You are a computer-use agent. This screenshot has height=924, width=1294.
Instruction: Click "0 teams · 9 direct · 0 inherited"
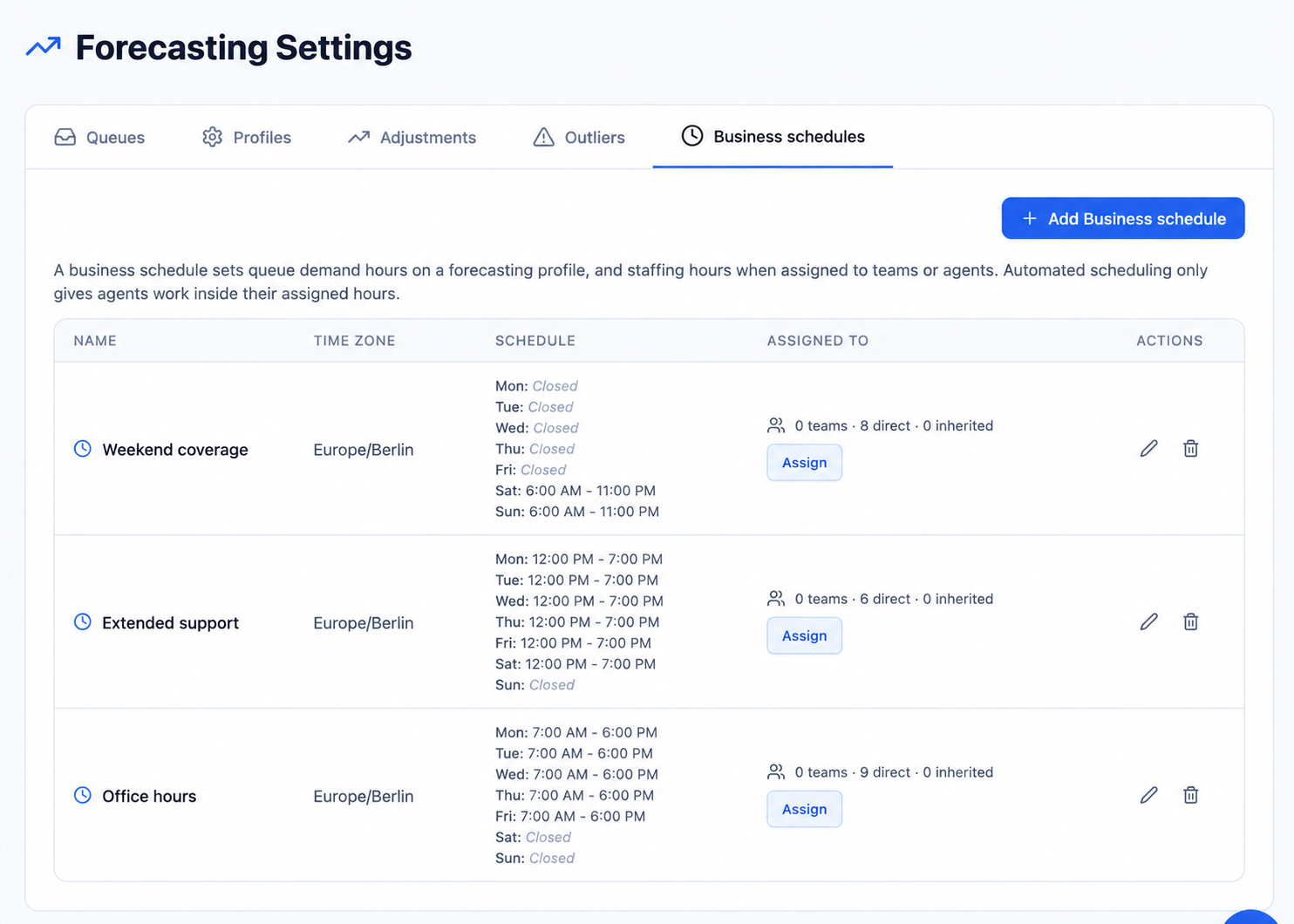(894, 772)
